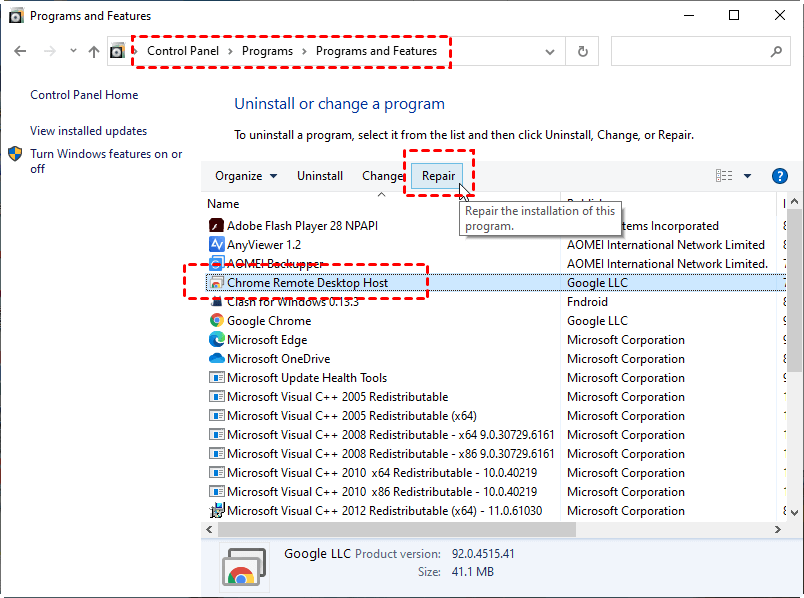The image size is (804, 598).
Task: Select Visual C++ 2012 Redistributable (x64) entry
Action: [385, 510]
